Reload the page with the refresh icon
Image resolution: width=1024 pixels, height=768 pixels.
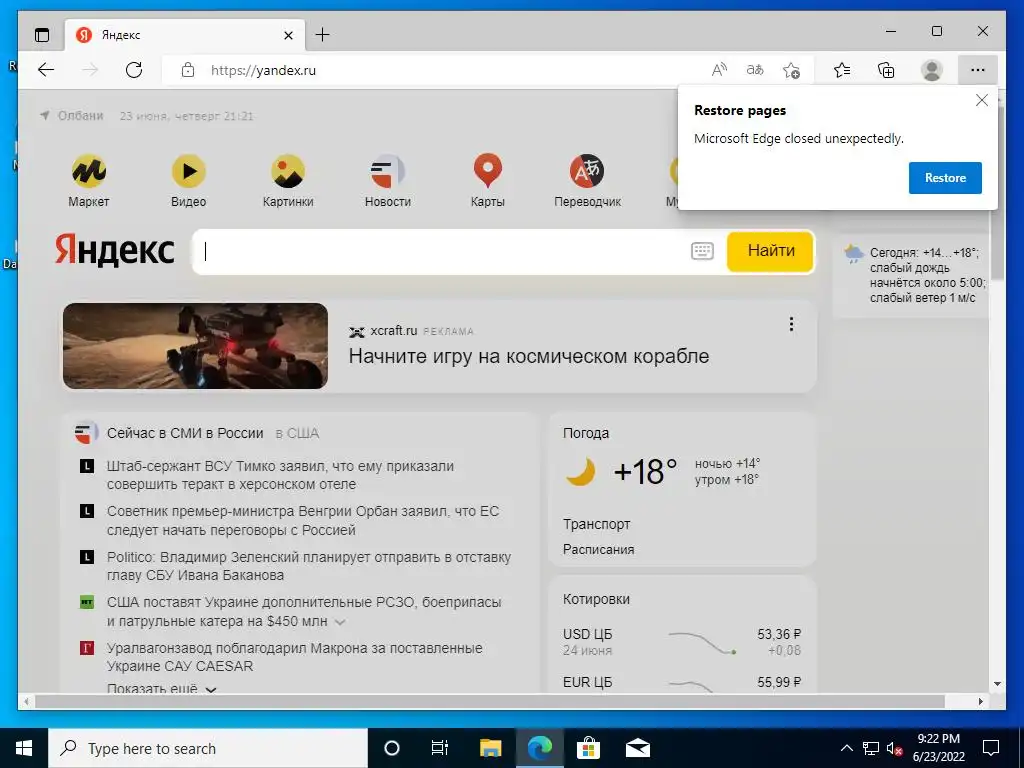point(134,70)
